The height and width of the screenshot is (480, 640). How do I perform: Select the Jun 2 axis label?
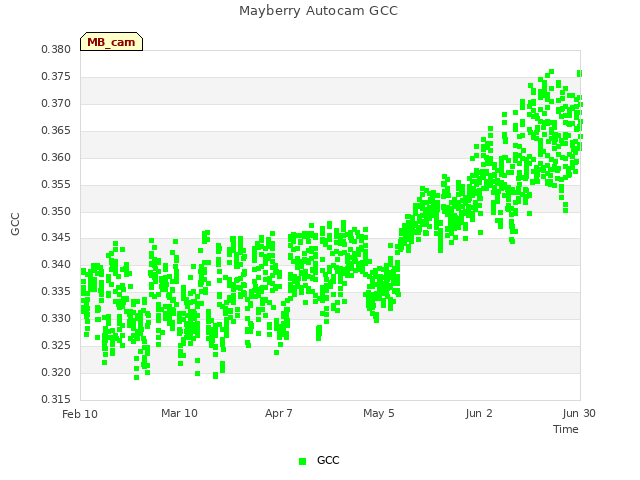[479, 413]
